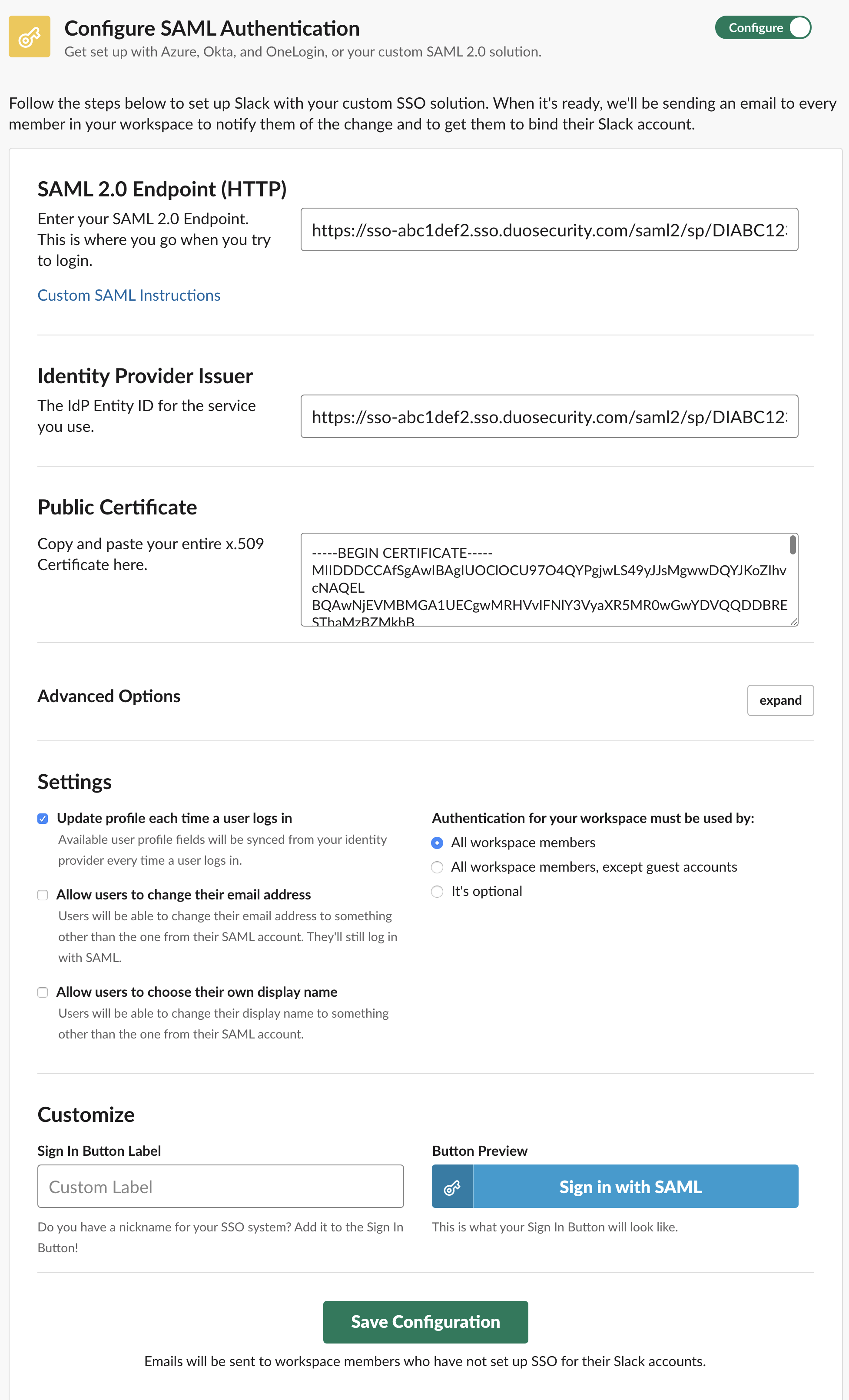Select the 'It's optional' authentication option

(437, 892)
